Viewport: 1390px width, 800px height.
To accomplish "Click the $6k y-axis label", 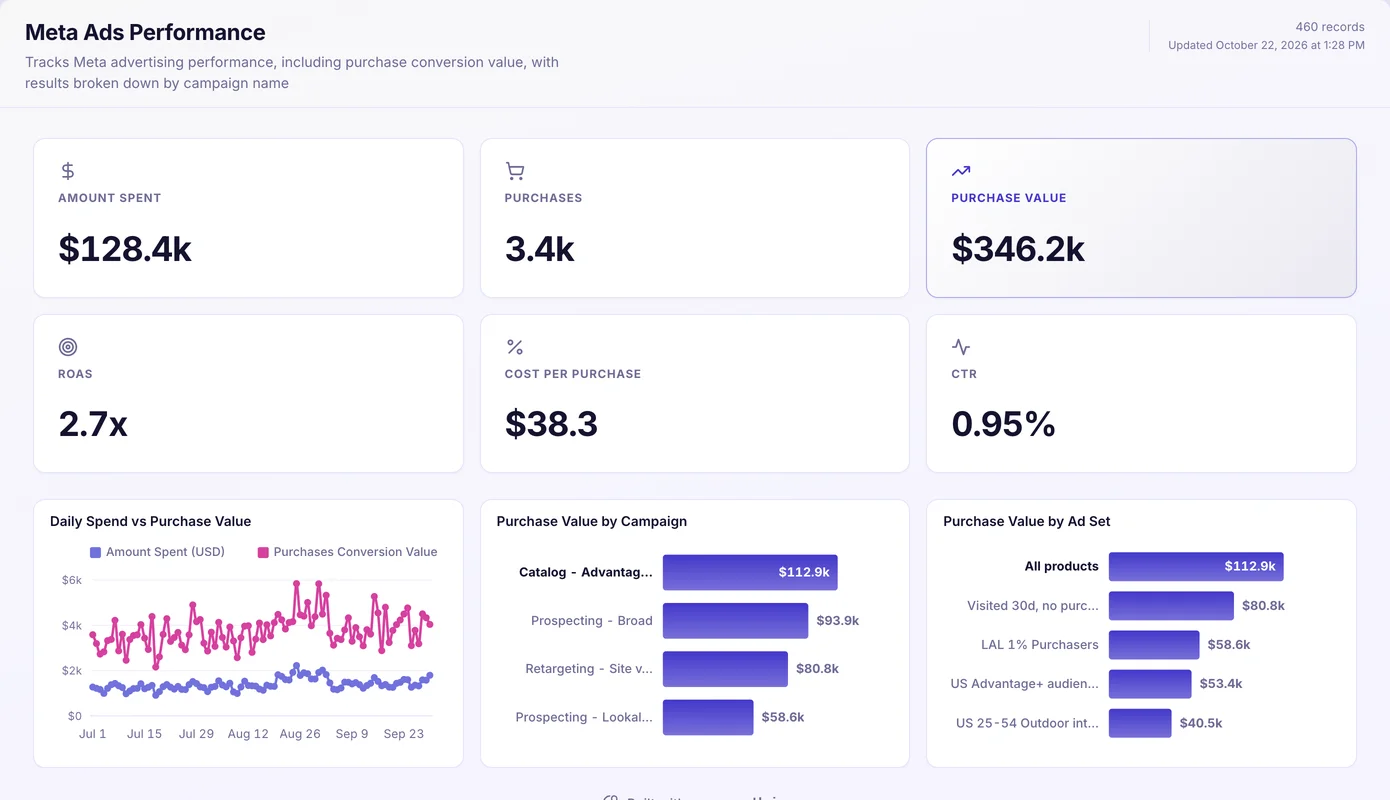I will click(x=72, y=580).
